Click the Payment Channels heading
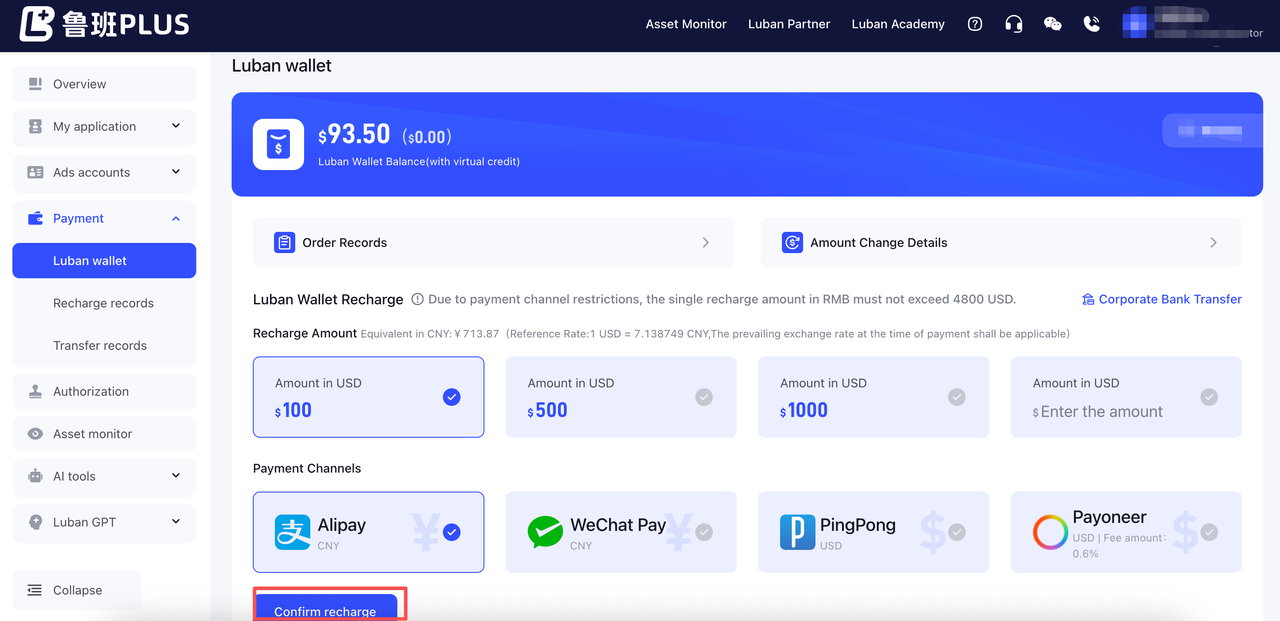 coord(307,468)
